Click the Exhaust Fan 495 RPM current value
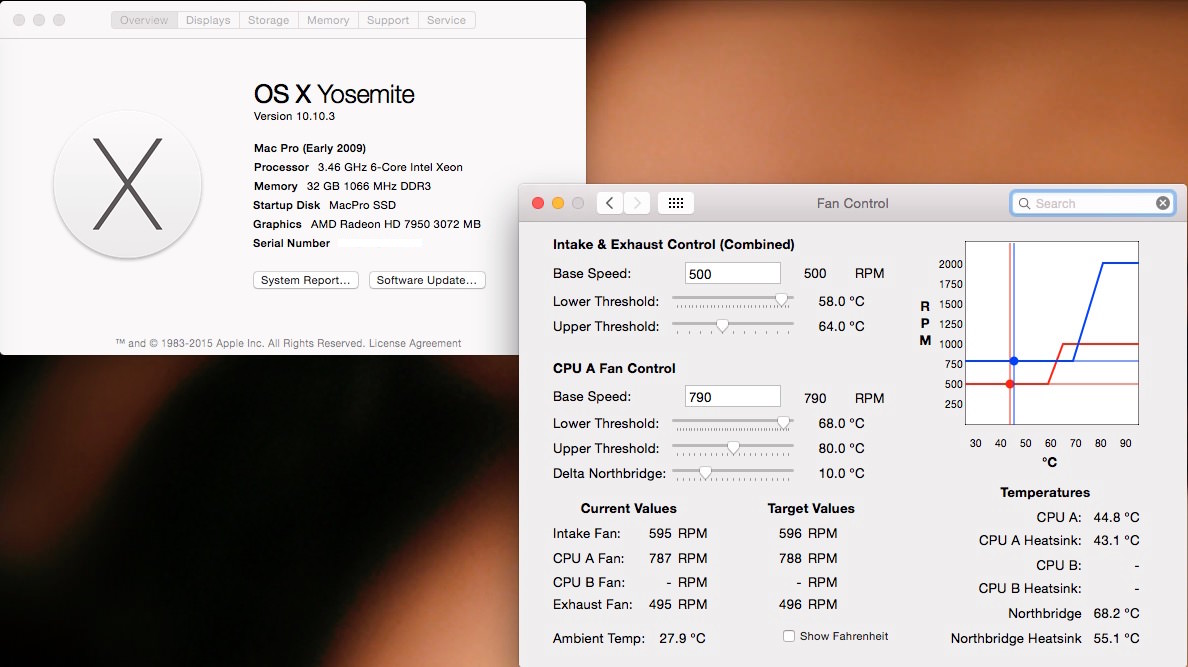Image resolution: width=1188 pixels, height=667 pixels. click(x=678, y=604)
